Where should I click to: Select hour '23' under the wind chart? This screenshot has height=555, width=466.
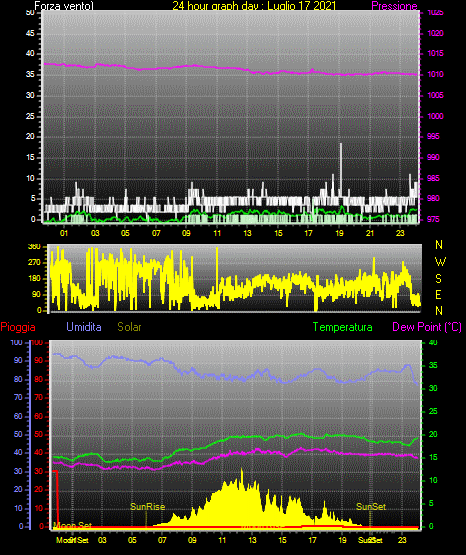pos(400,233)
